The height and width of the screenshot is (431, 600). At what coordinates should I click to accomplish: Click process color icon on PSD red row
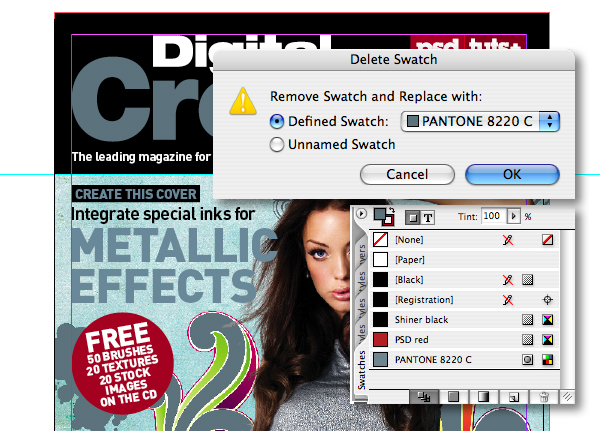[x=527, y=340]
